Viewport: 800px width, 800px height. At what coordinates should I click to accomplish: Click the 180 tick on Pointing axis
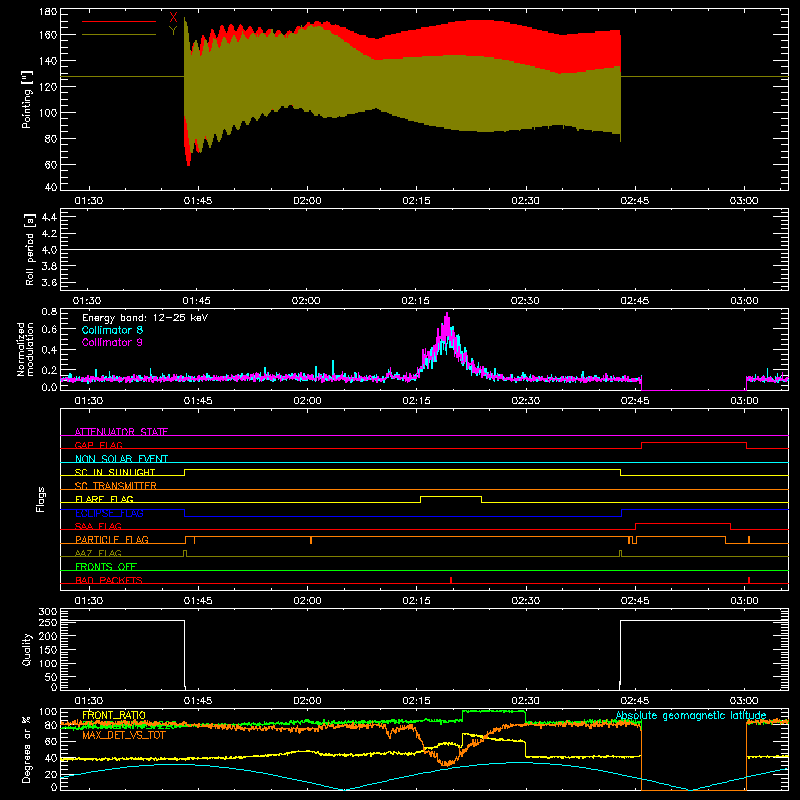click(48, 12)
